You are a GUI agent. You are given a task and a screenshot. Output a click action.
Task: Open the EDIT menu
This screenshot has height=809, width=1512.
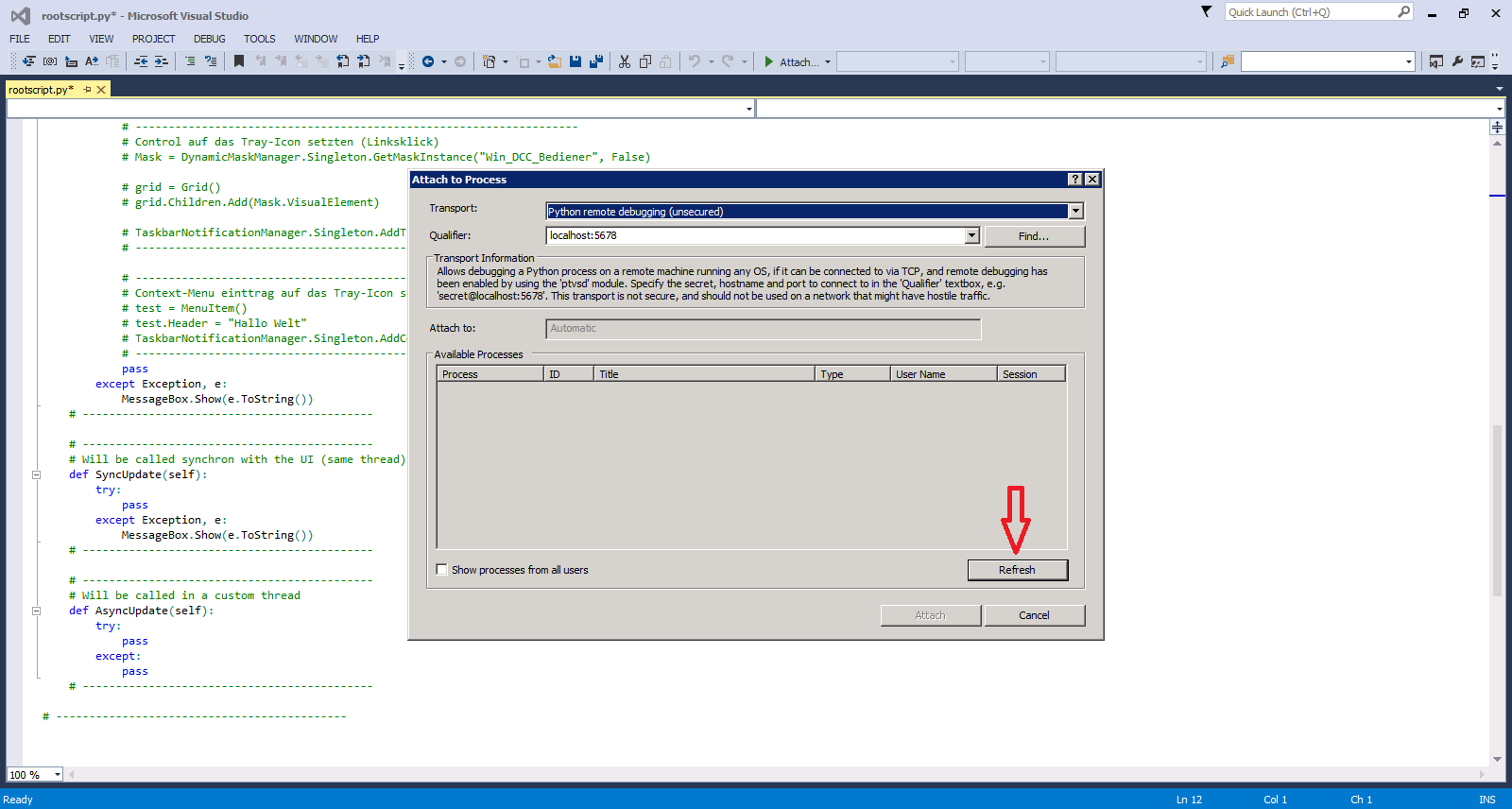pos(60,39)
